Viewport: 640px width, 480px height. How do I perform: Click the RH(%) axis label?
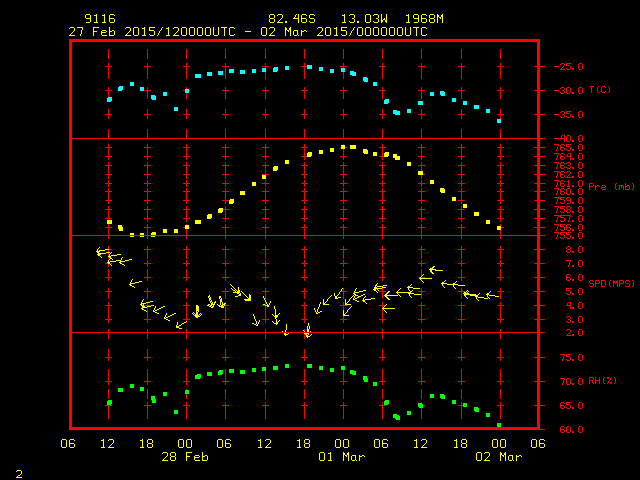[602, 380]
